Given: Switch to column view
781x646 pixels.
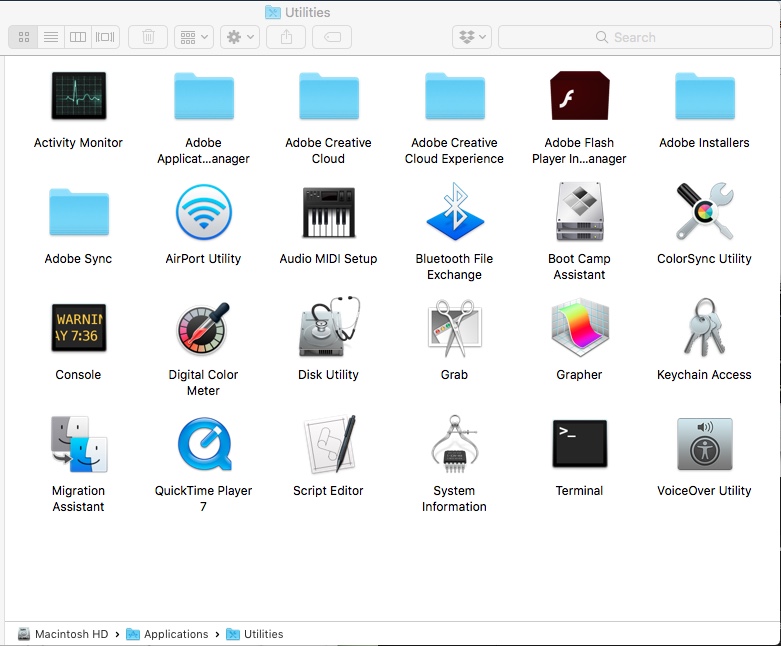Looking at the screenshot, I should pos(78,37).
